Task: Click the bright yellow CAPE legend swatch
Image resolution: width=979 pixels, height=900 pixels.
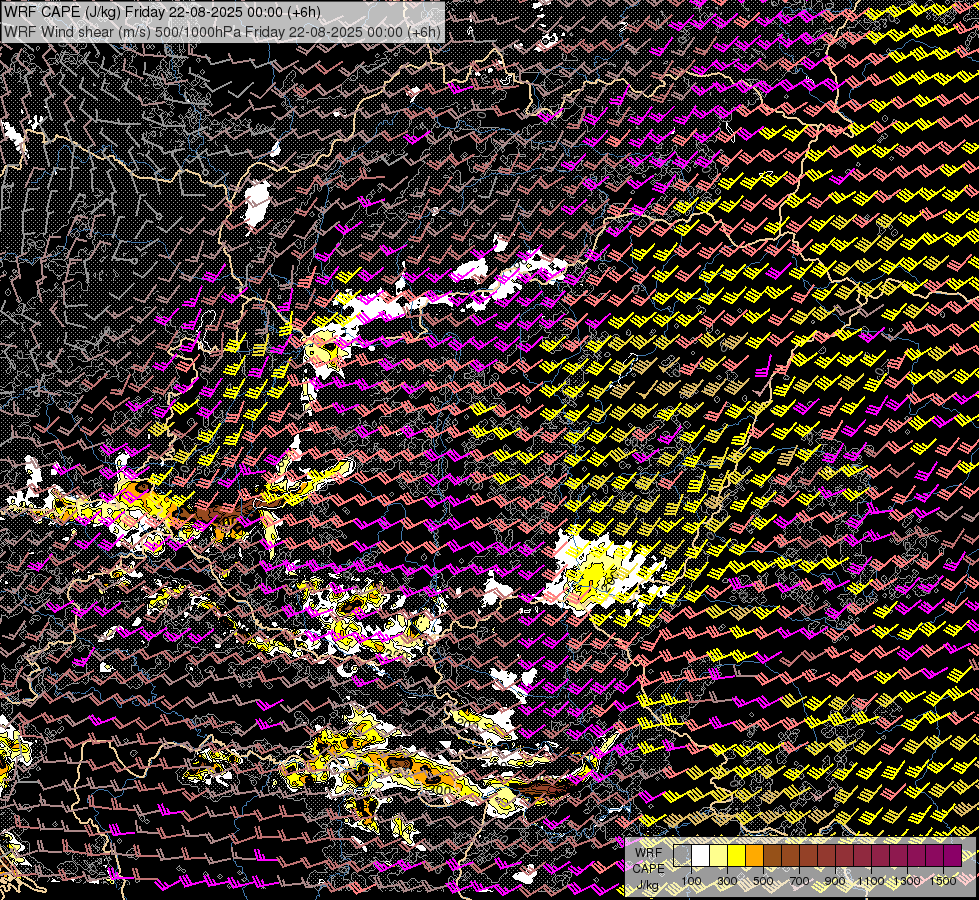Action: point(737,855)
